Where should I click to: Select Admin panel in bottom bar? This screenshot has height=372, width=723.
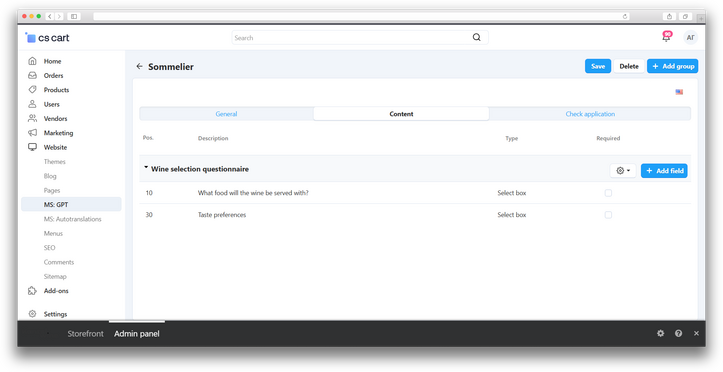pos(137,334)
